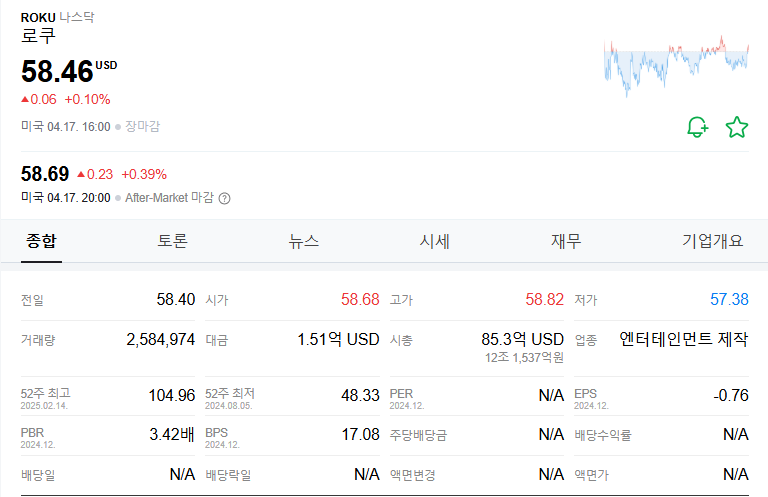
Task: Click the After-Market 마감 label
Action: point(169,198)
